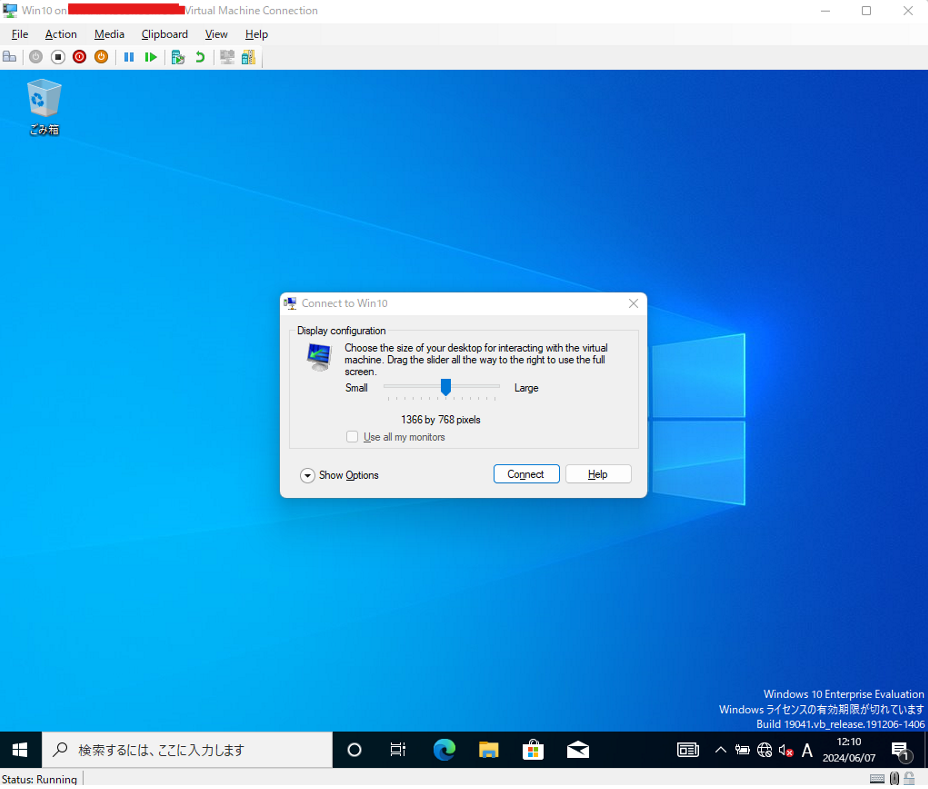Open the Media menu
The image size is (928, 789).
[109, 34]
